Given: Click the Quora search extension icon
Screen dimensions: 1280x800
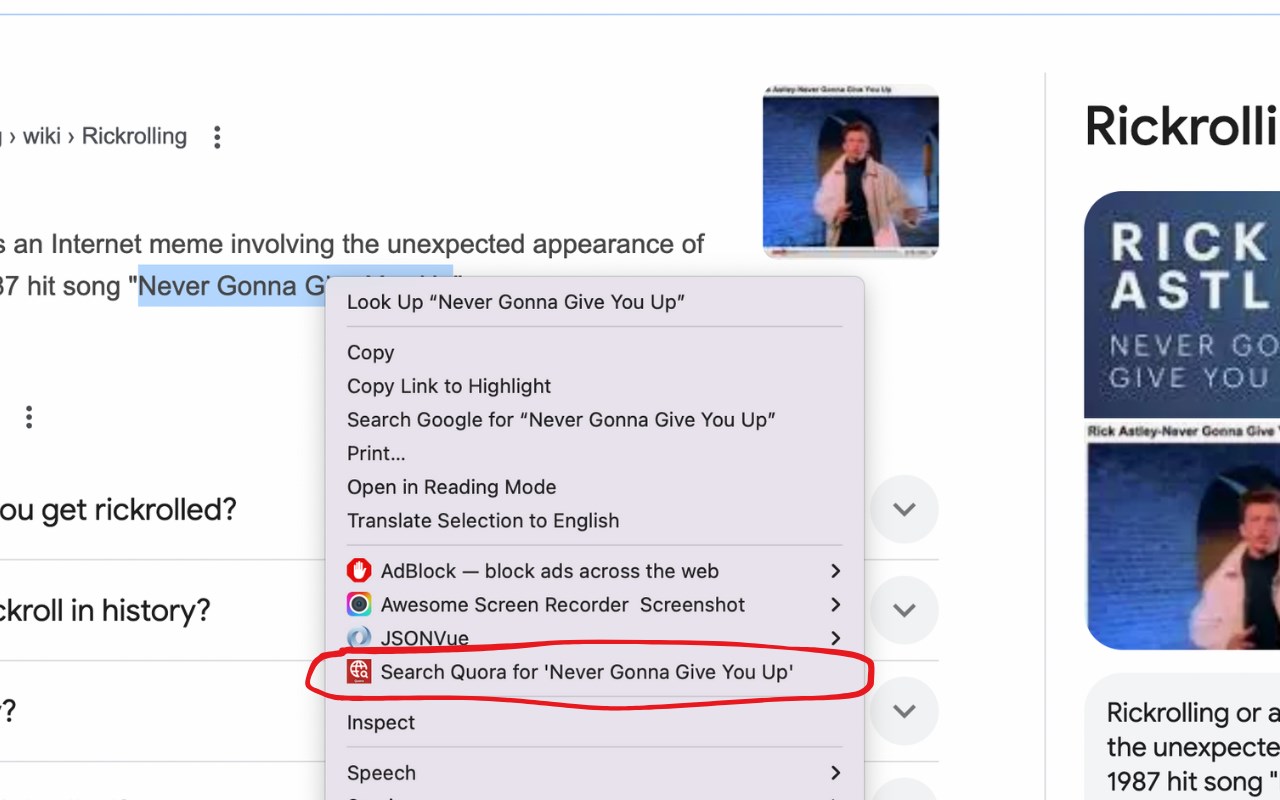Looking at the screenshot, I should point(359,672).
